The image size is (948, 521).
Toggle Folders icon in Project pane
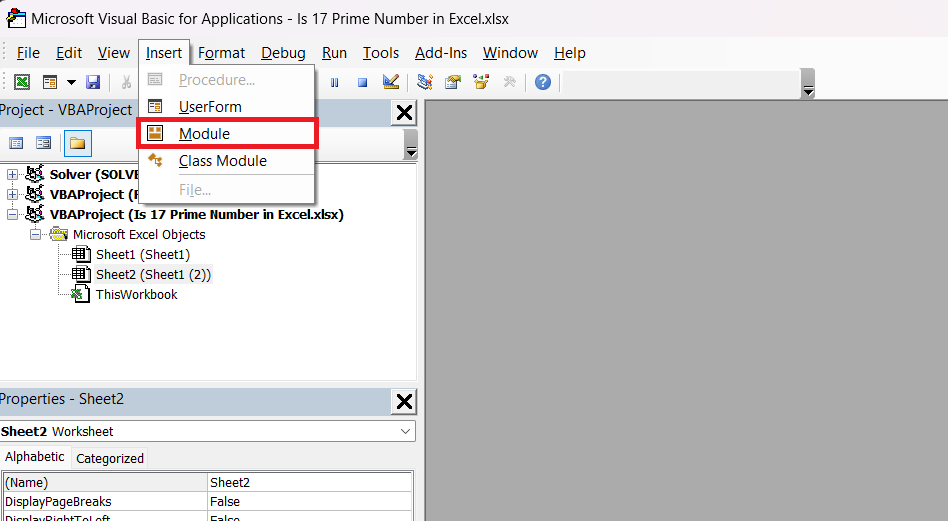click(x=77, y=143)
